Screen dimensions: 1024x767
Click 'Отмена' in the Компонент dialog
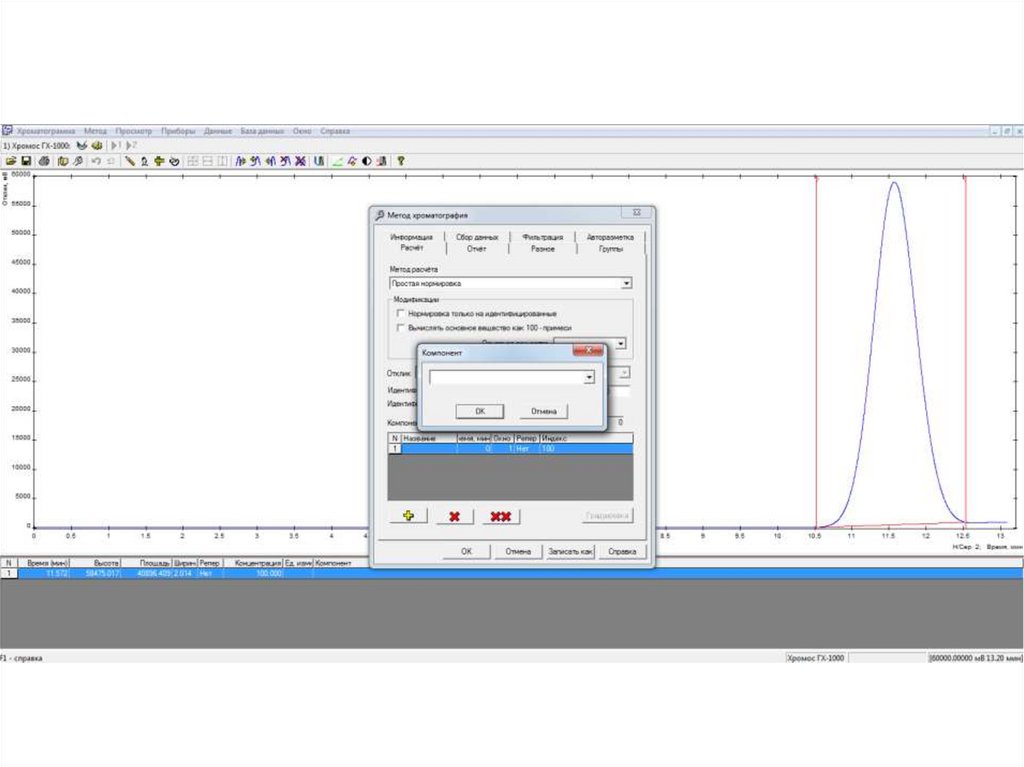[x=543, y=411]
